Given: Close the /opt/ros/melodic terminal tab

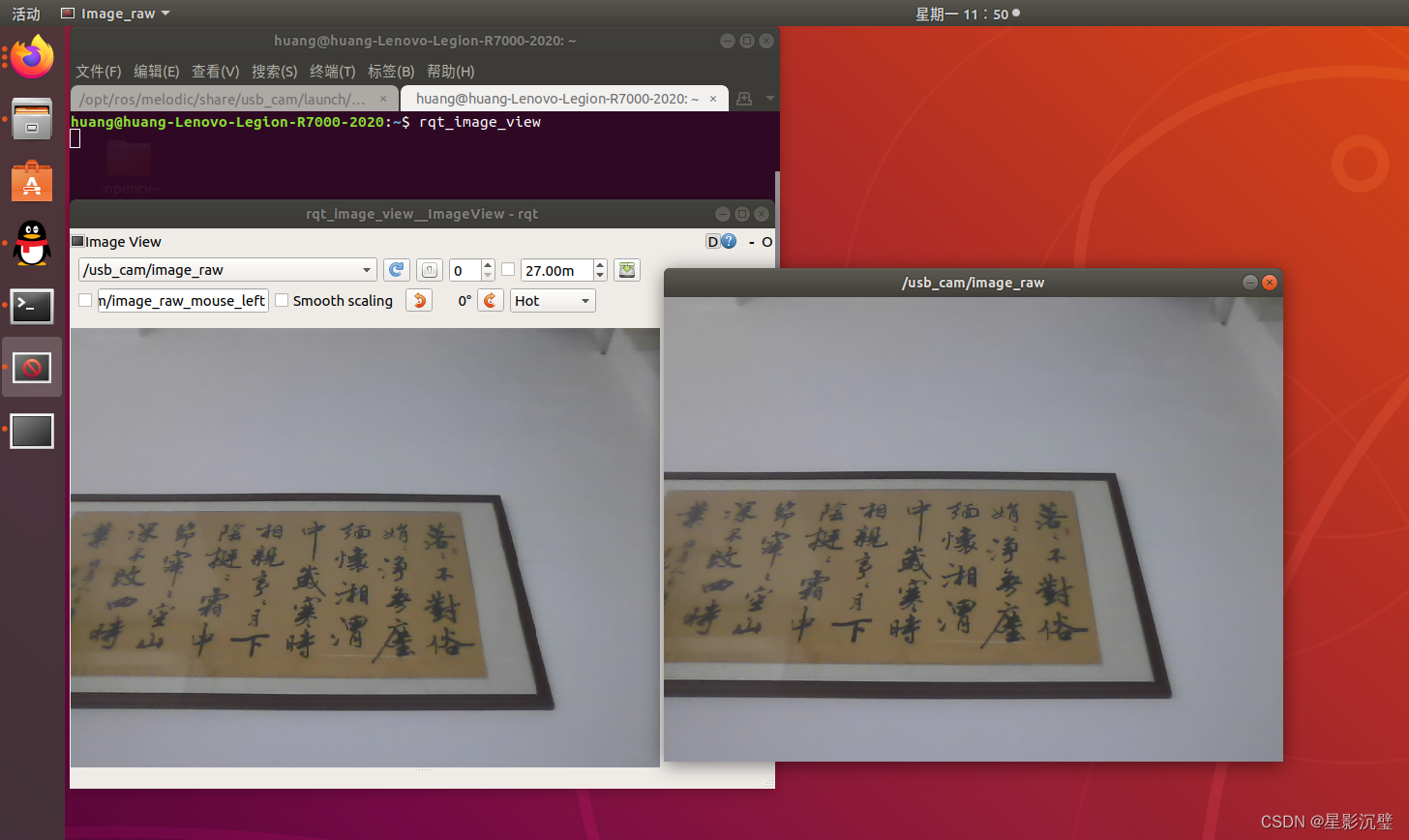Looking at the screenshot, I should coord(383,99).
